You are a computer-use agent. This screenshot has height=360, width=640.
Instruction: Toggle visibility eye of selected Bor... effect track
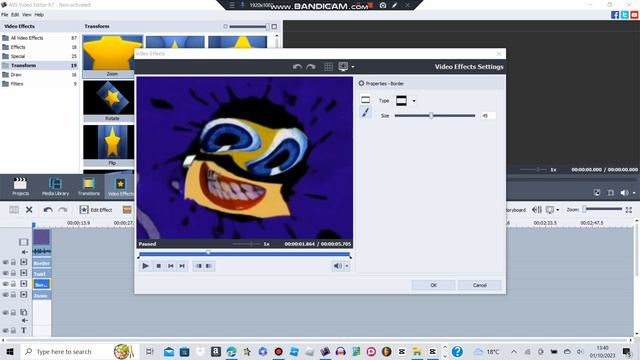point(5,284)
